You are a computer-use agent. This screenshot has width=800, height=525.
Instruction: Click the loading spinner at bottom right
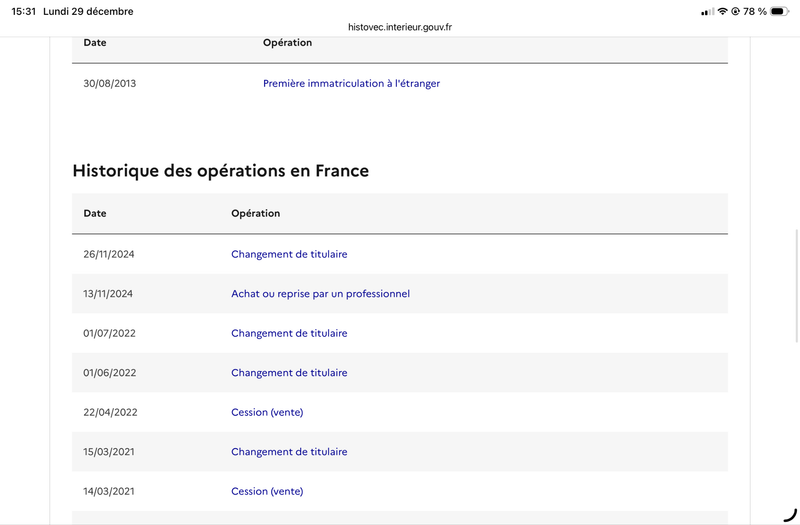(789, 515)
